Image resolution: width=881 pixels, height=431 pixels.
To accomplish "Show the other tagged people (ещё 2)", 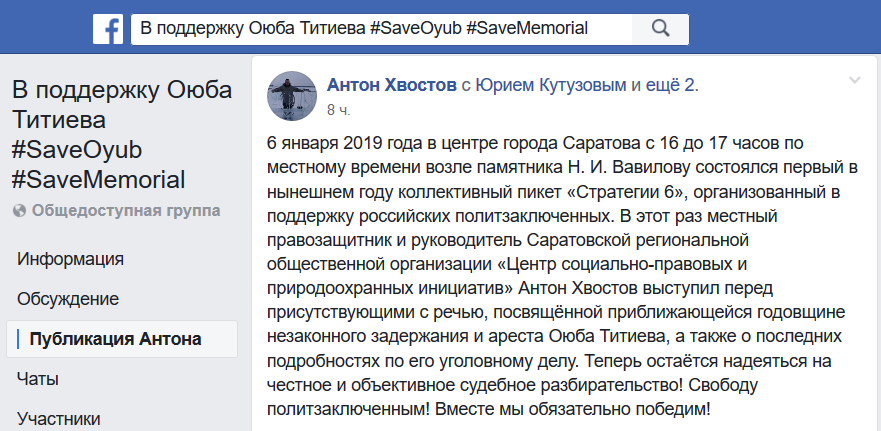I will 672,85.
